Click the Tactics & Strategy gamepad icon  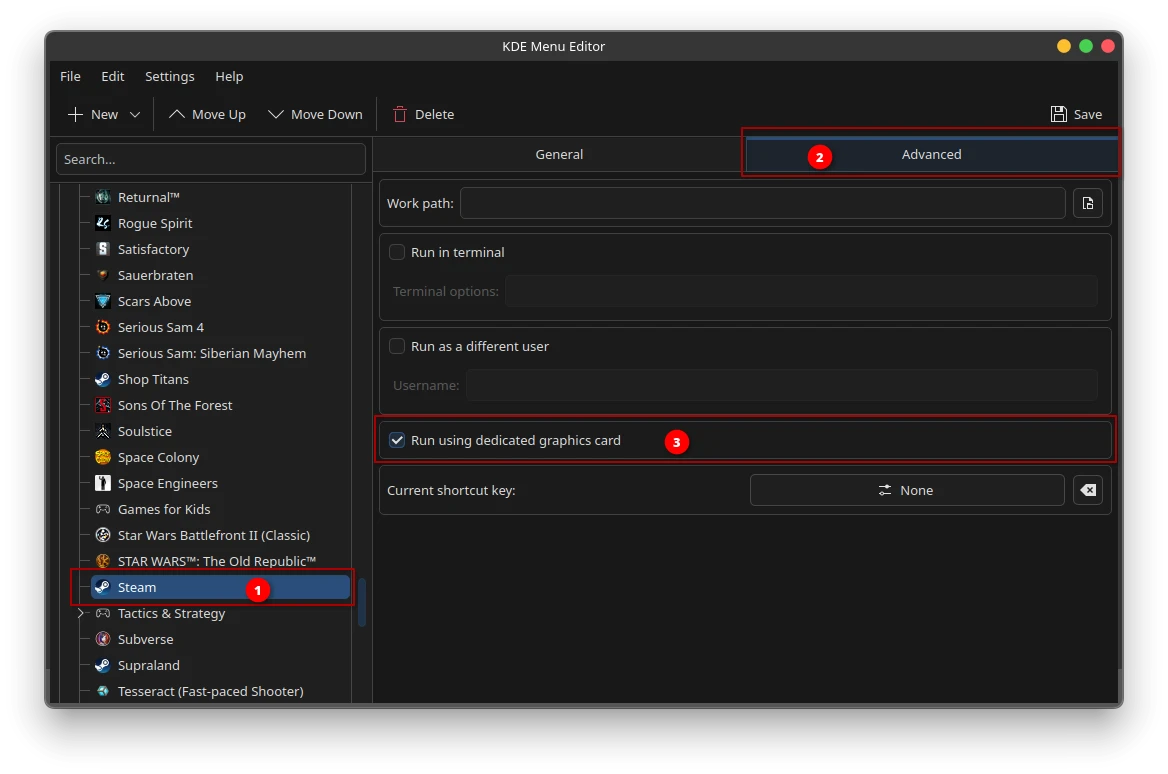pos(103,614)
